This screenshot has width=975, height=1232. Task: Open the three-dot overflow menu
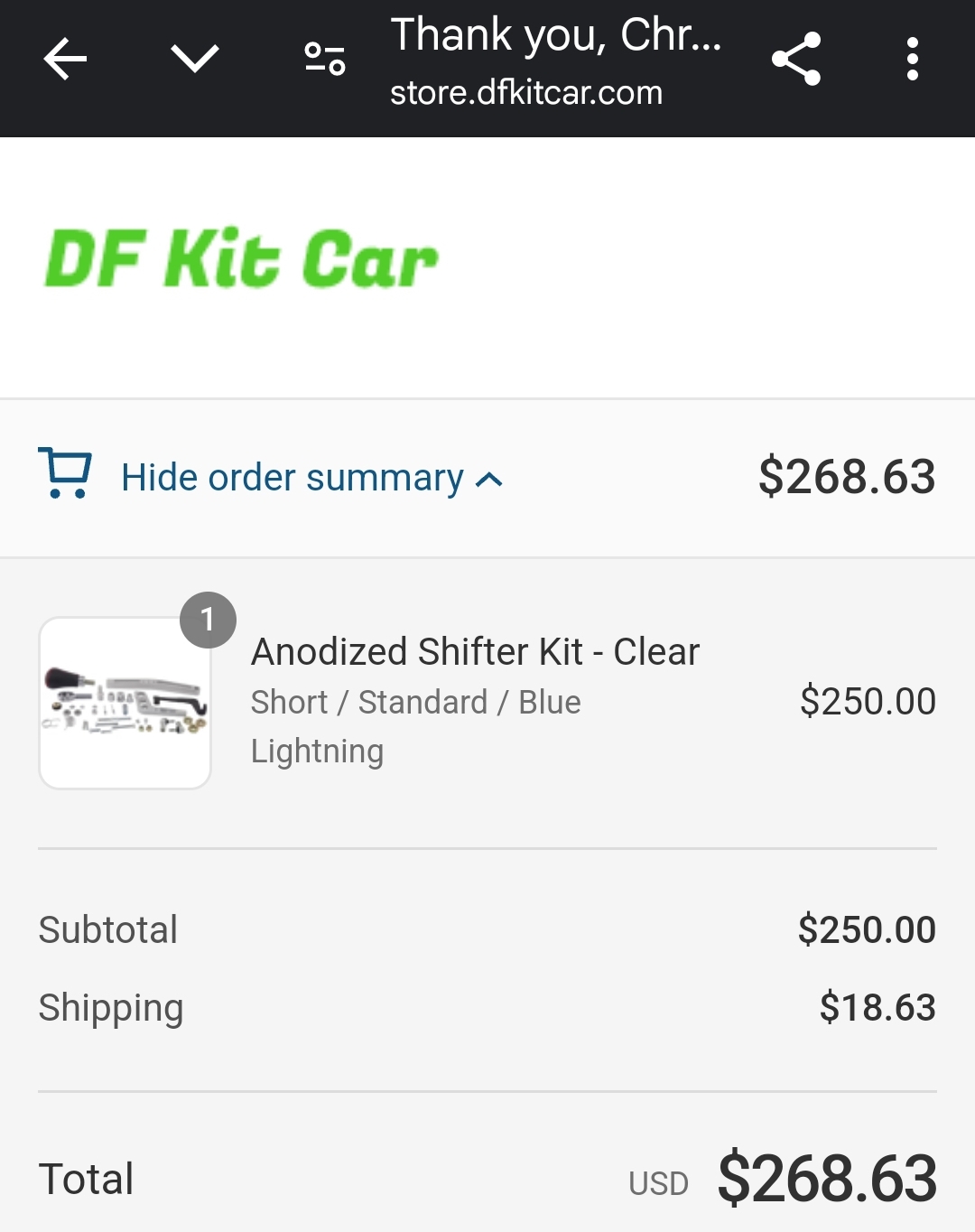point(913,60)
